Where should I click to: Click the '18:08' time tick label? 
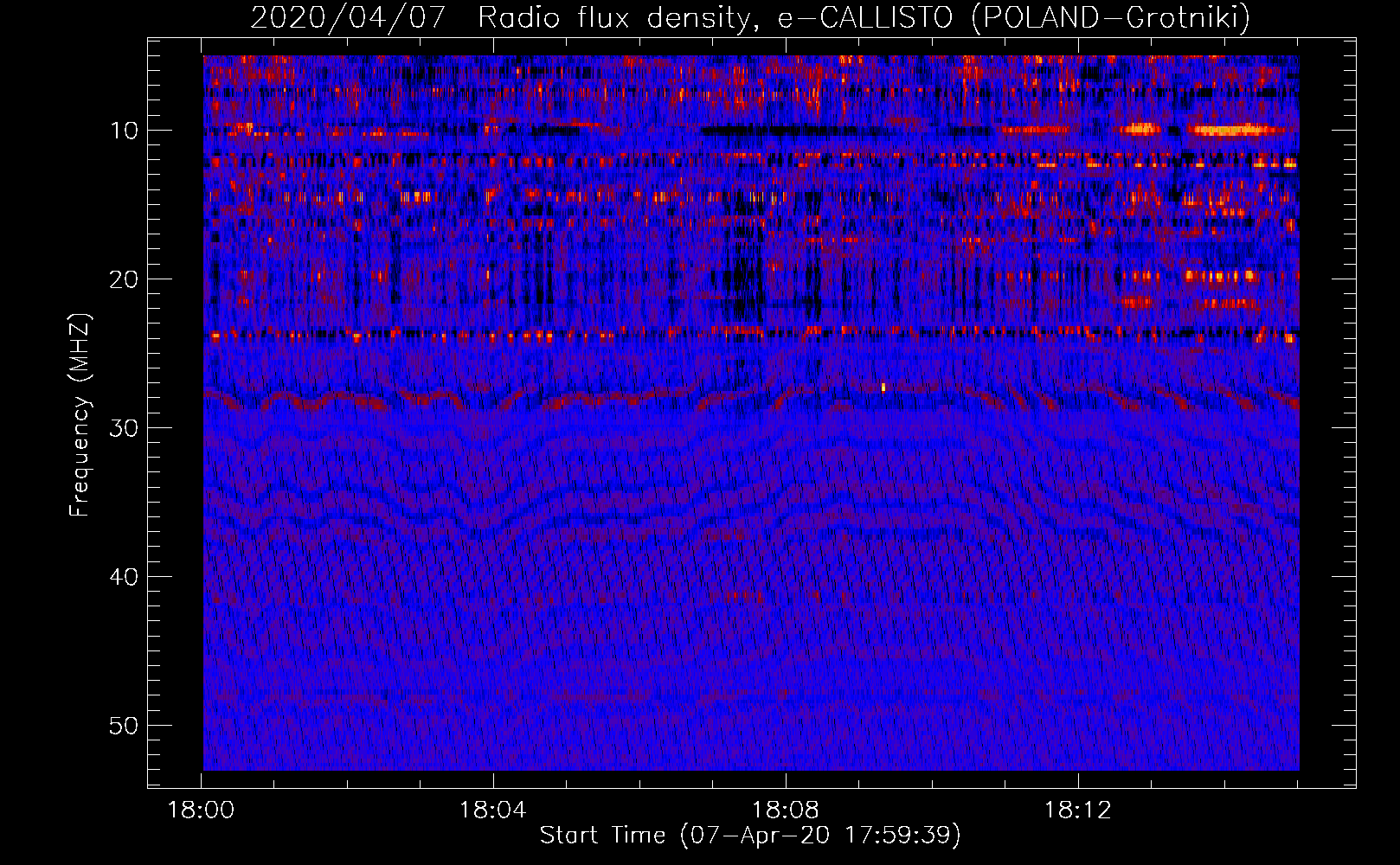tap(785, 811)
